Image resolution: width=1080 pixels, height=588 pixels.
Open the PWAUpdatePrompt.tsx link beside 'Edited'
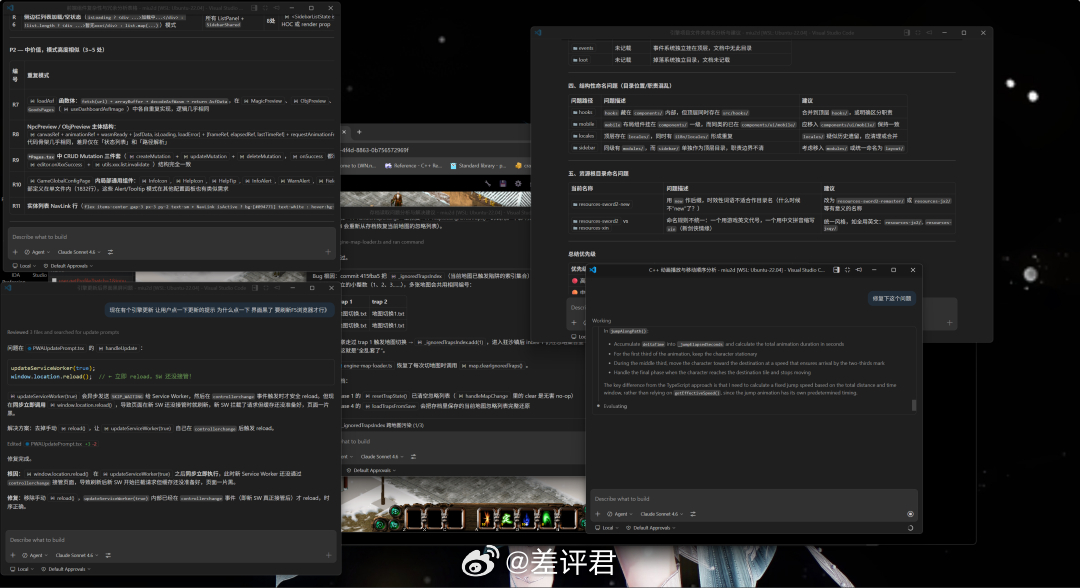click(x=56, y=443)
